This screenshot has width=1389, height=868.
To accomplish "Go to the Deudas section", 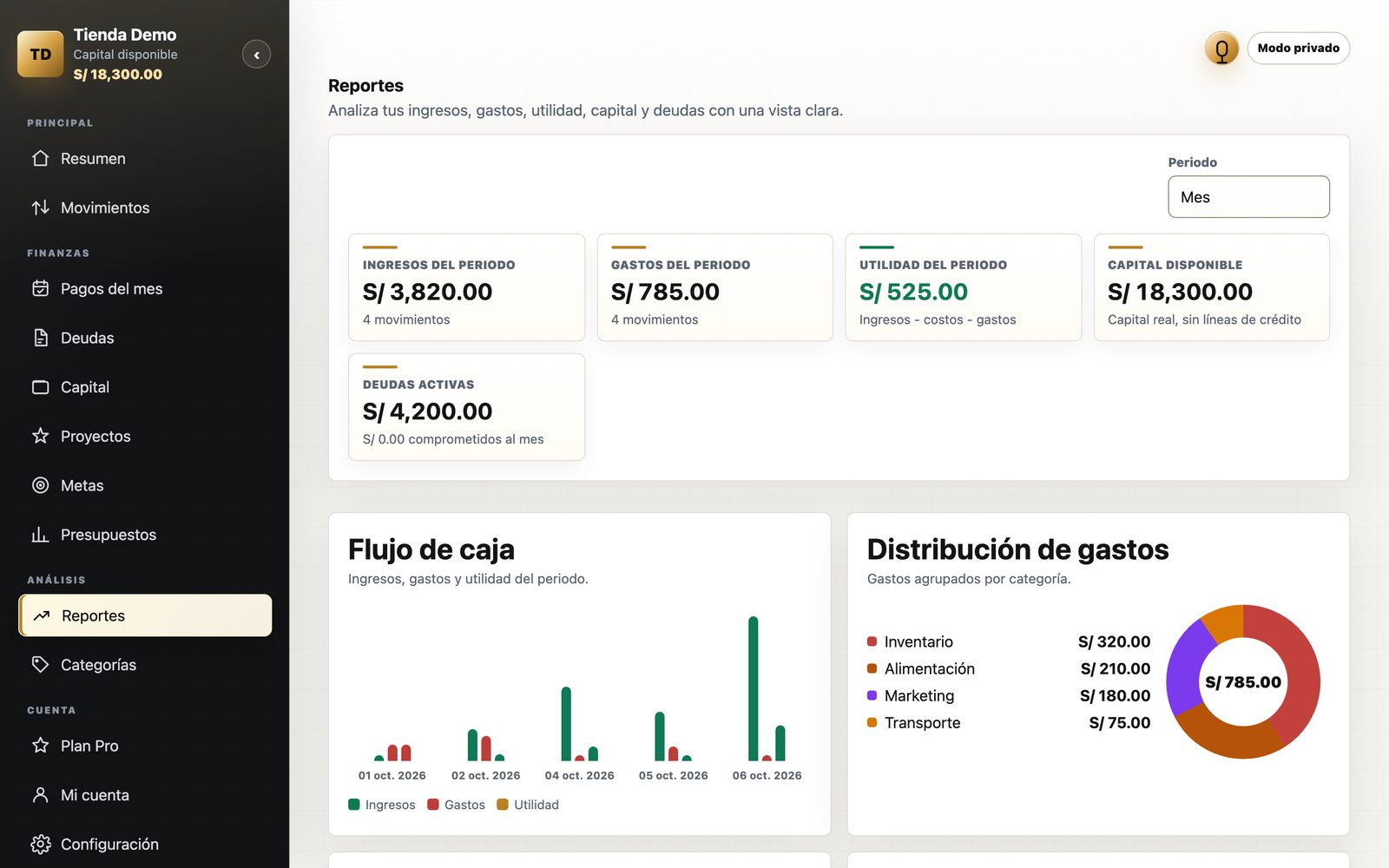I will pos(145,338).
